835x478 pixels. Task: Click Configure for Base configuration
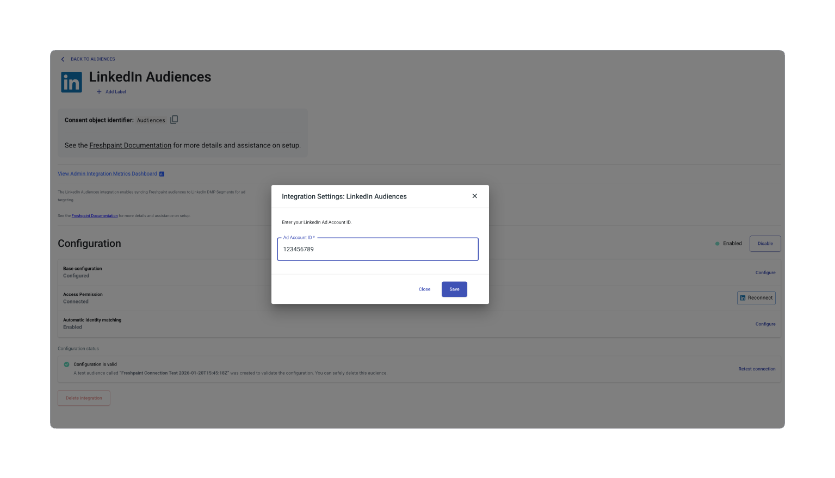point(765,272)
